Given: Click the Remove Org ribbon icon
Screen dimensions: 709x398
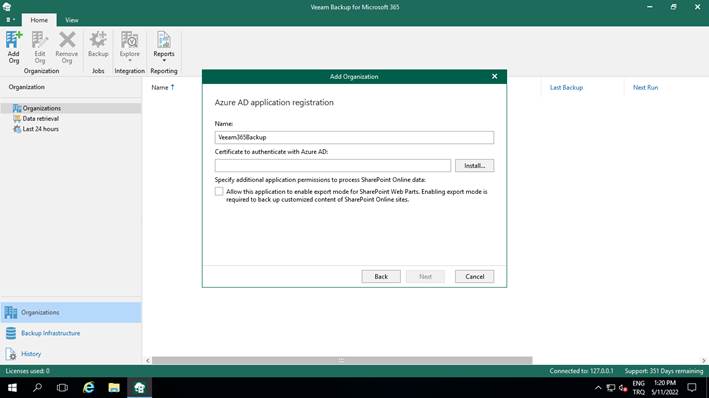Looking at the screenshot, I should [67, 47].
